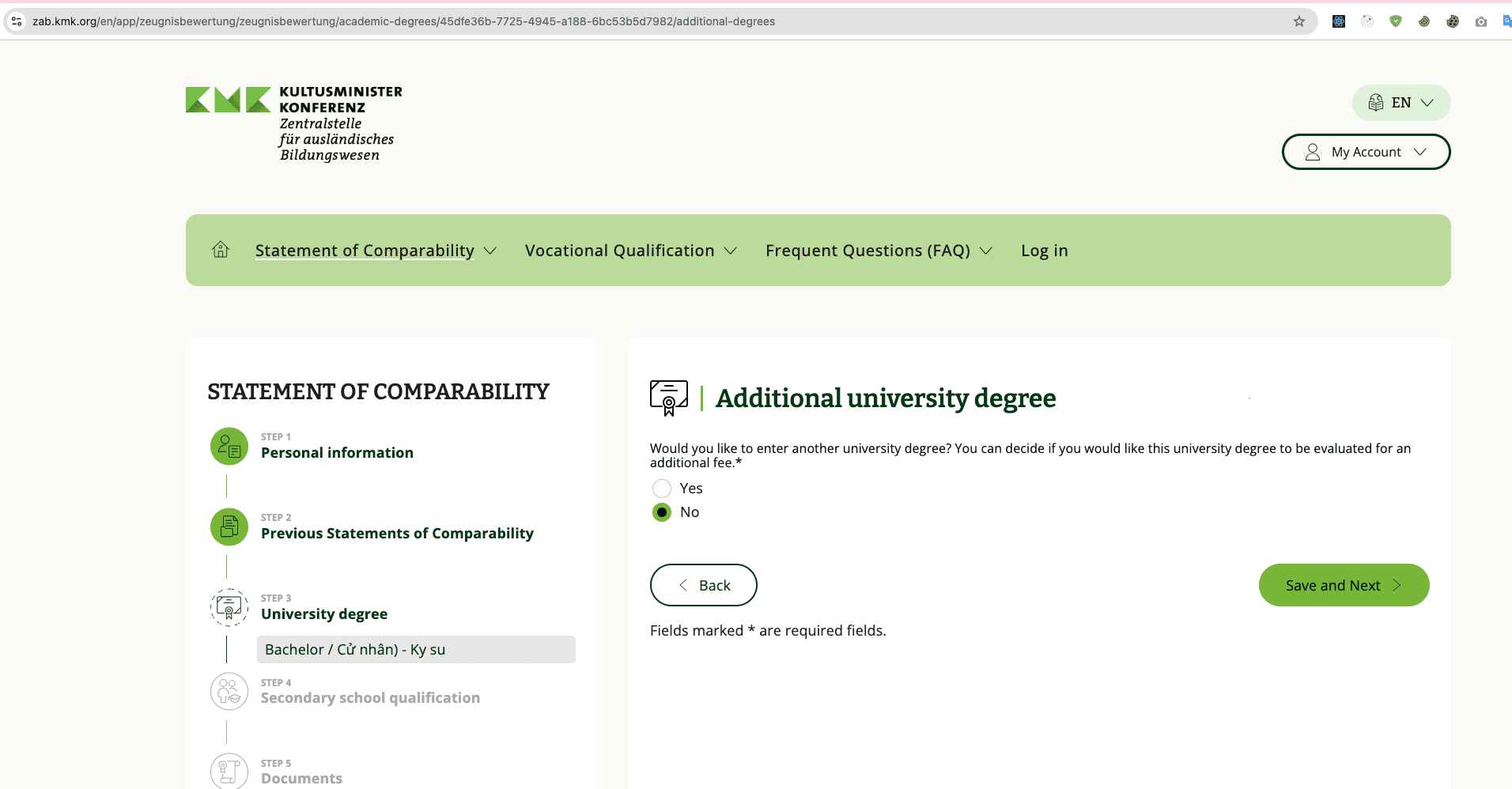This screenshot has width=1512, height=789.
Task: Open the Frequent Questions (FAQ) menu
Action: (x=878, y=250)
